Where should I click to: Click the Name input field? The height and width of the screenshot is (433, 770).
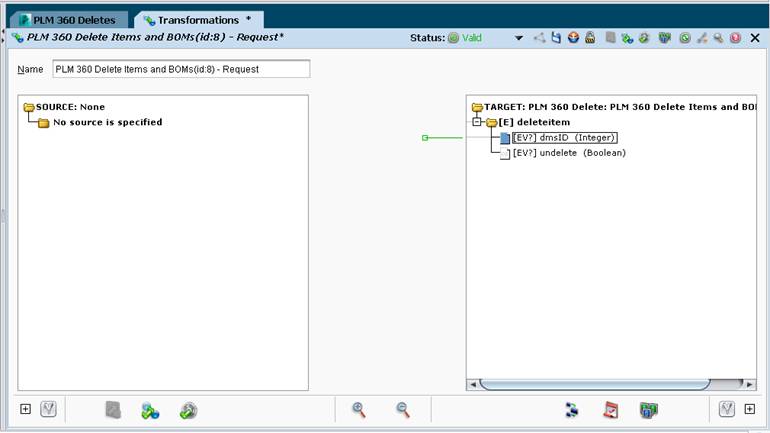click(x=181, y=69)
